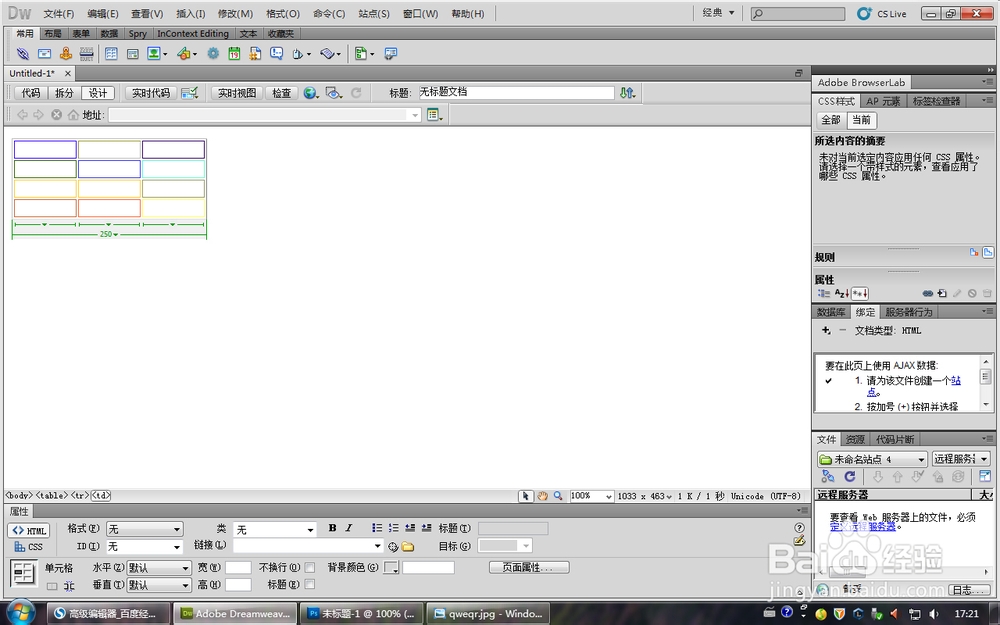Screen dimensions: 1000x625
Task: Open the 背景颜色 background color swatch
Action: point(390,568)
